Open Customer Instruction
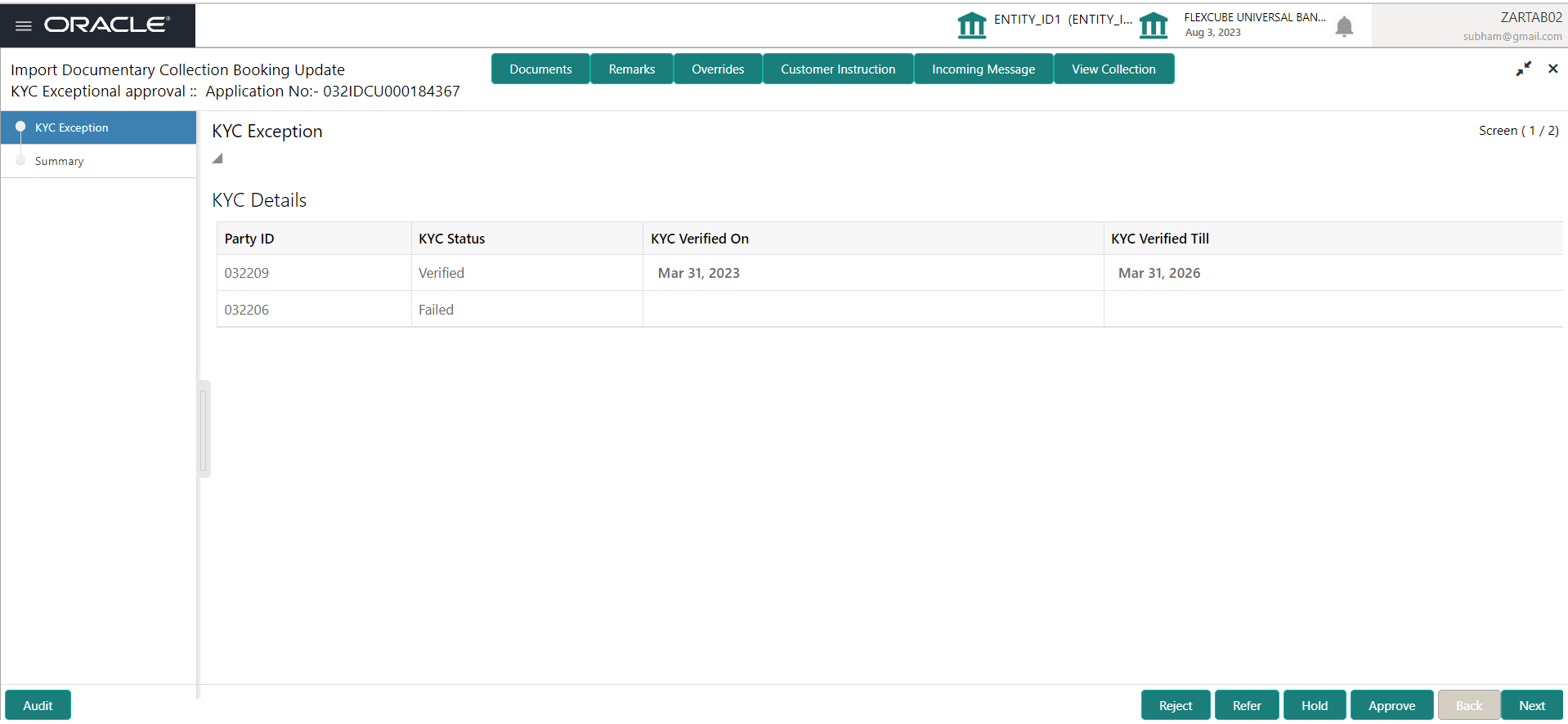The image size is (1568, 724). 838,69
